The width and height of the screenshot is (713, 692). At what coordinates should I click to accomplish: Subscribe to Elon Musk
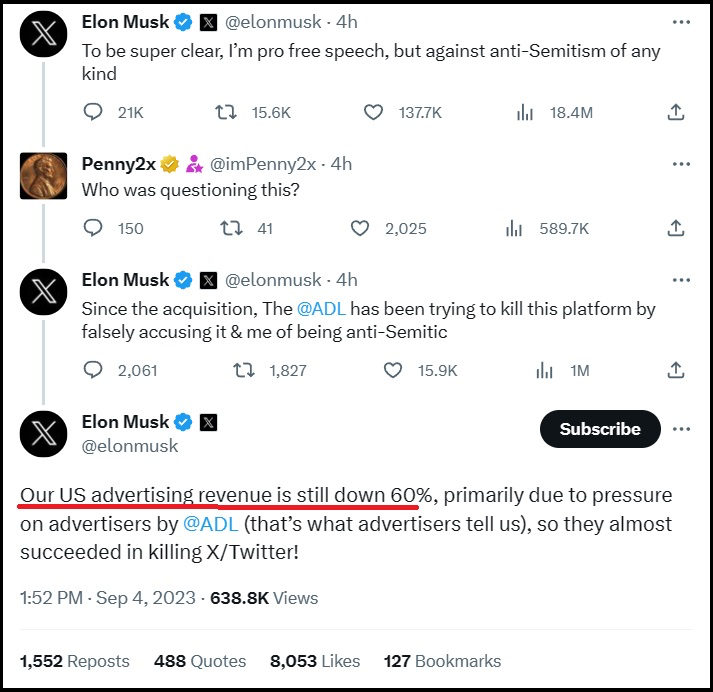pos(600,429)
